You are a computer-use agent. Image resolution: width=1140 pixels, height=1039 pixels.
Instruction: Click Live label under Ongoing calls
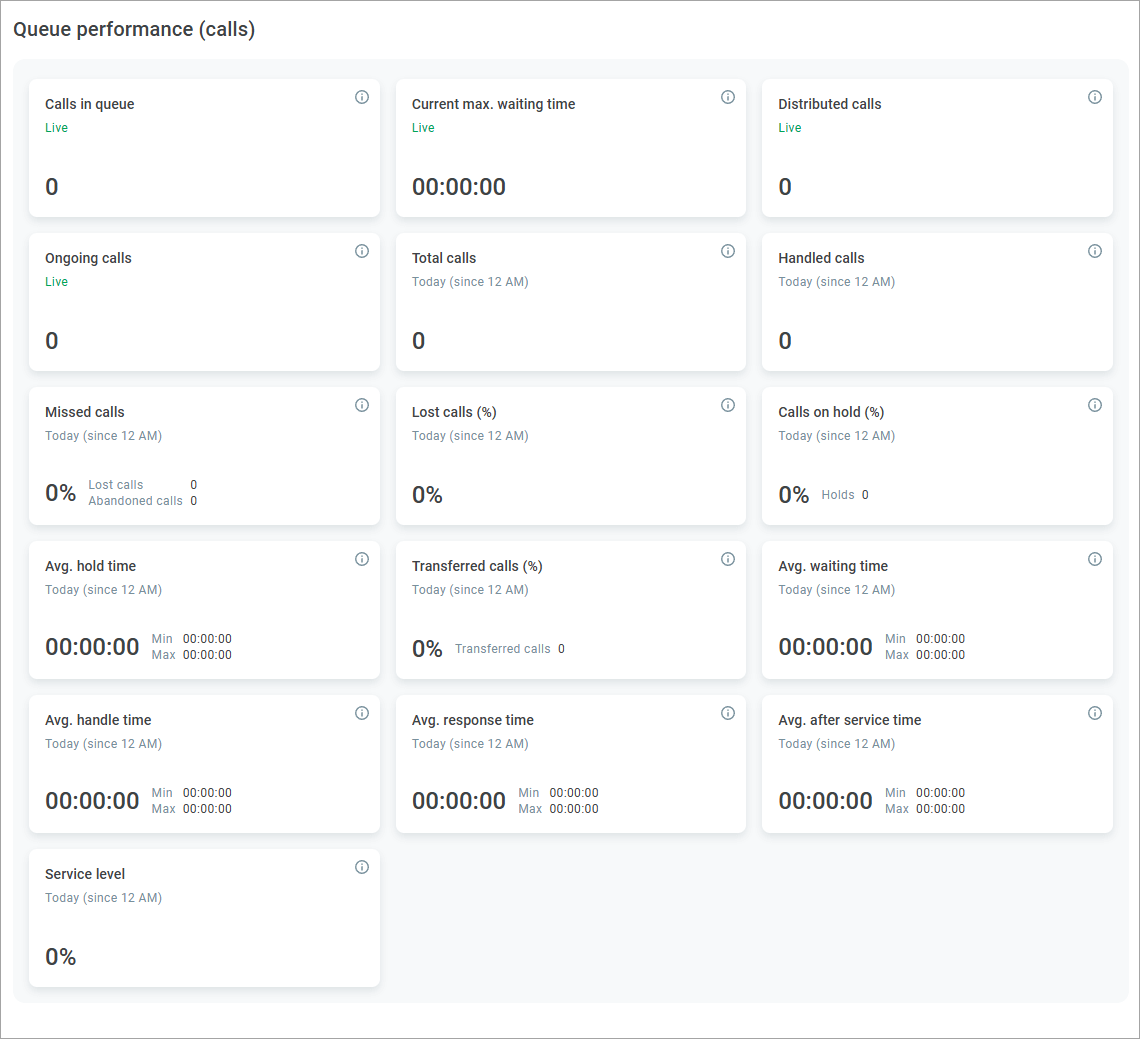click(x=56, y=281)
